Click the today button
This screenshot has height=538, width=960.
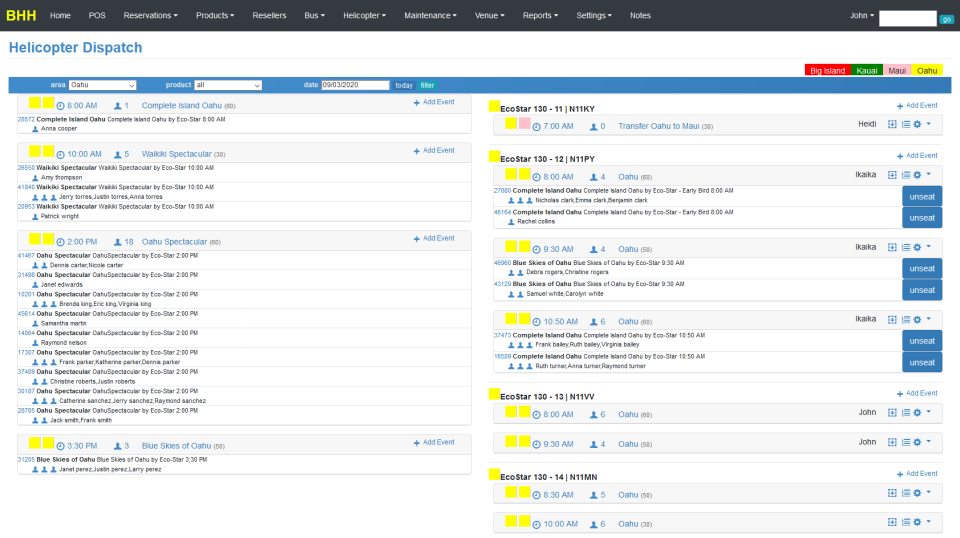(404, 85)
